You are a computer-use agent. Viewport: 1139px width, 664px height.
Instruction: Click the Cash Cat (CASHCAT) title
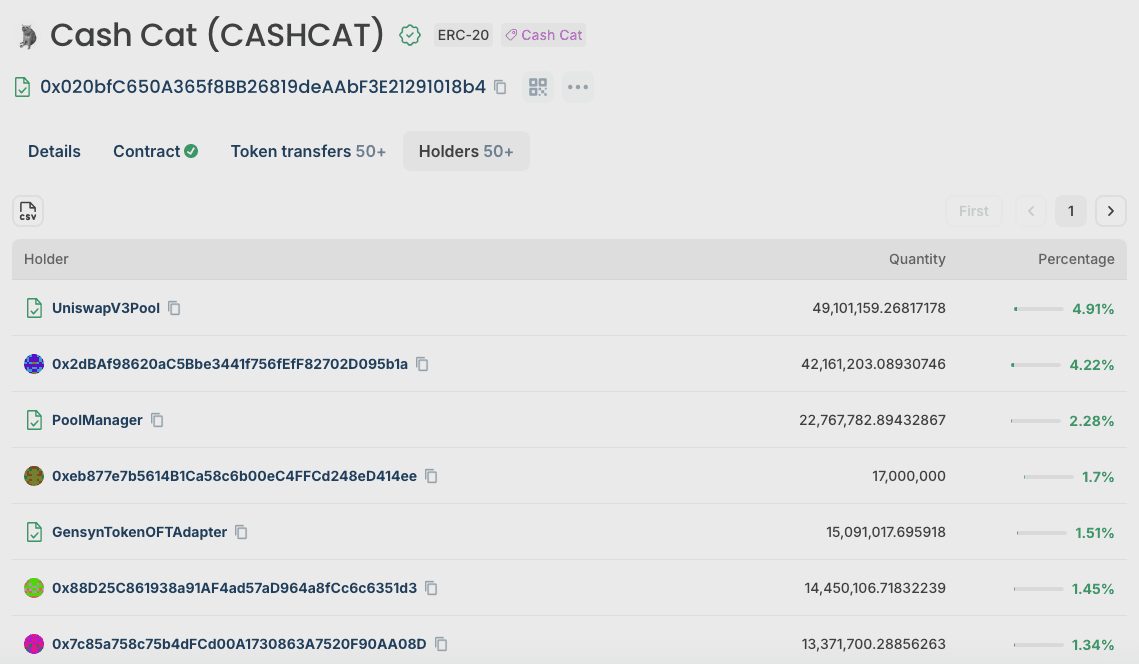coord(216,35)
